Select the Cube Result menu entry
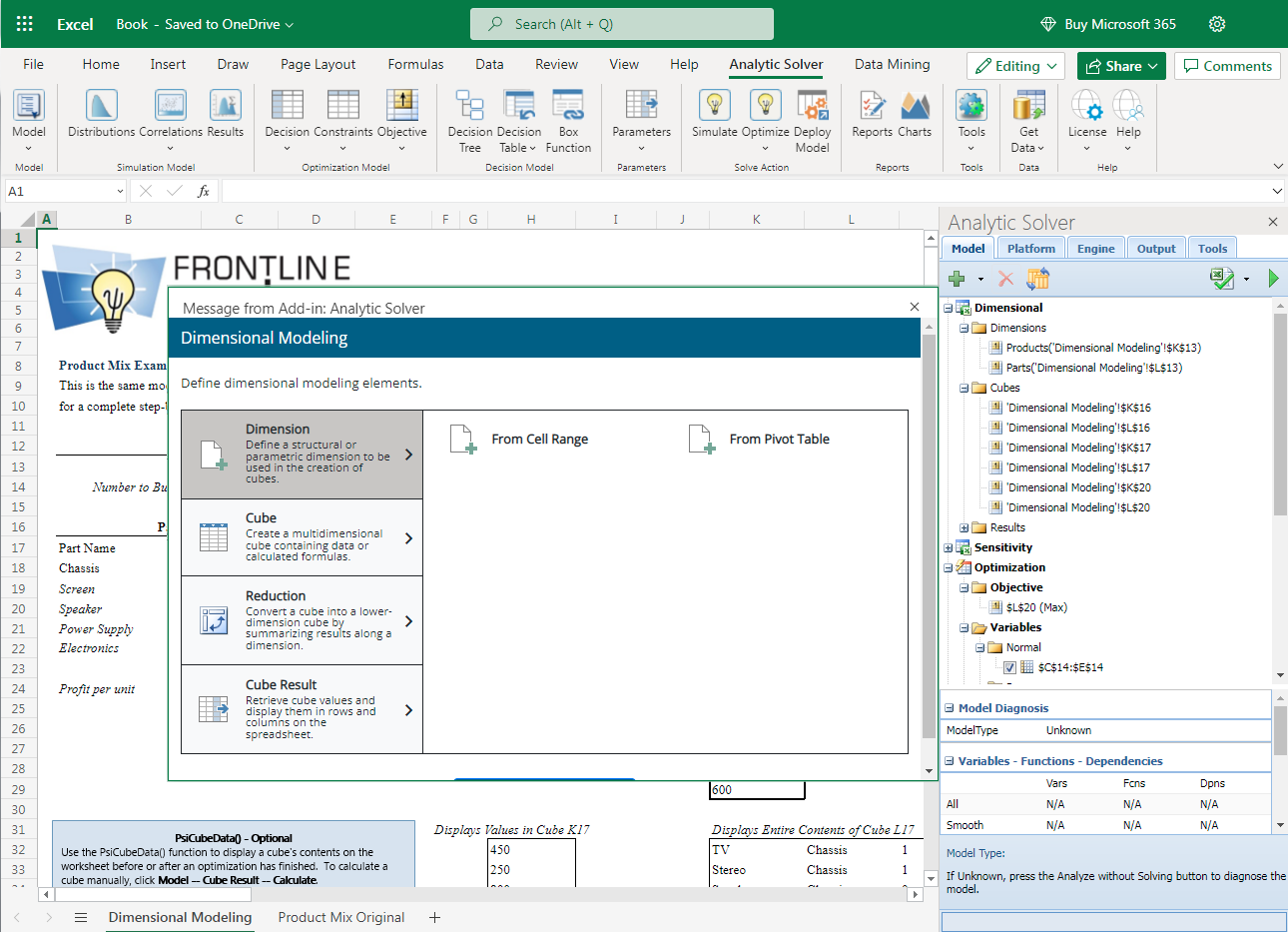Viewport: 1288px width, 932px height. click(302, 709)
